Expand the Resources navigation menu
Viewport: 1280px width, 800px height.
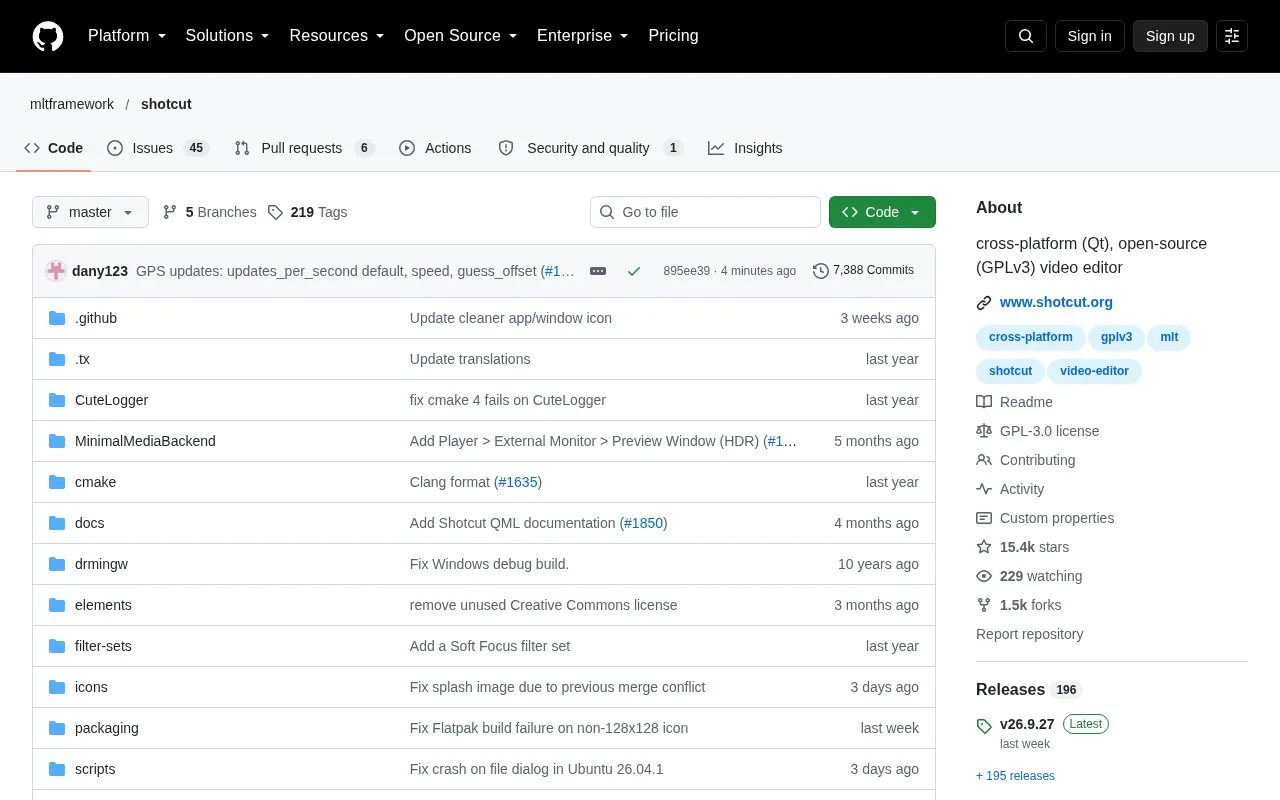(x=337, y=36)
